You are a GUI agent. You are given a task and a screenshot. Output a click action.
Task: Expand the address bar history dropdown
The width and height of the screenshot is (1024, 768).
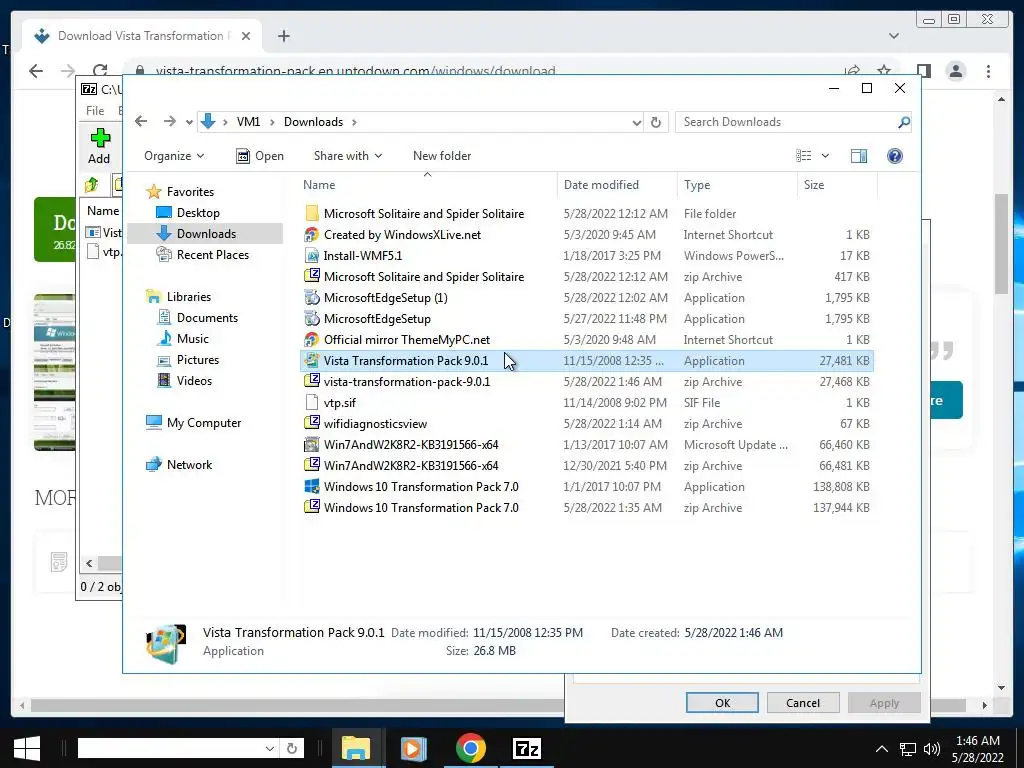[637, 122]
